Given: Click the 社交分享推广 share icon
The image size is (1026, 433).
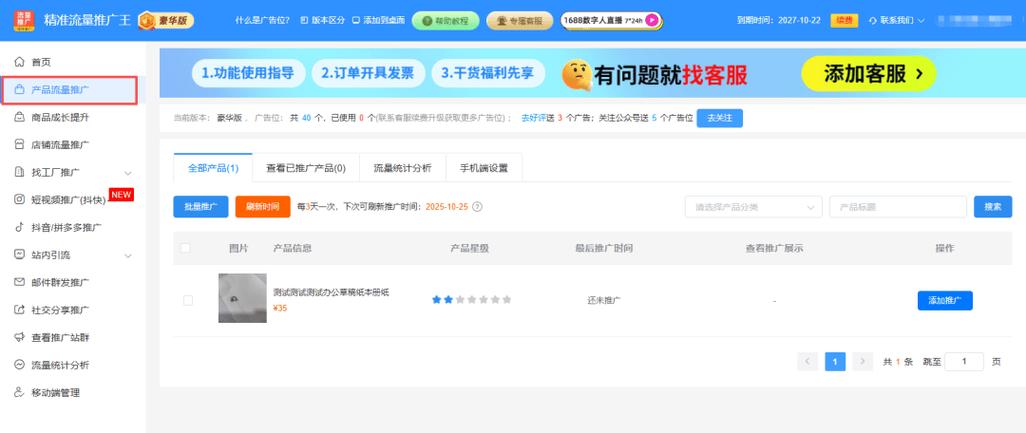Looking at the screenshot, I should (x=20, y=310).
